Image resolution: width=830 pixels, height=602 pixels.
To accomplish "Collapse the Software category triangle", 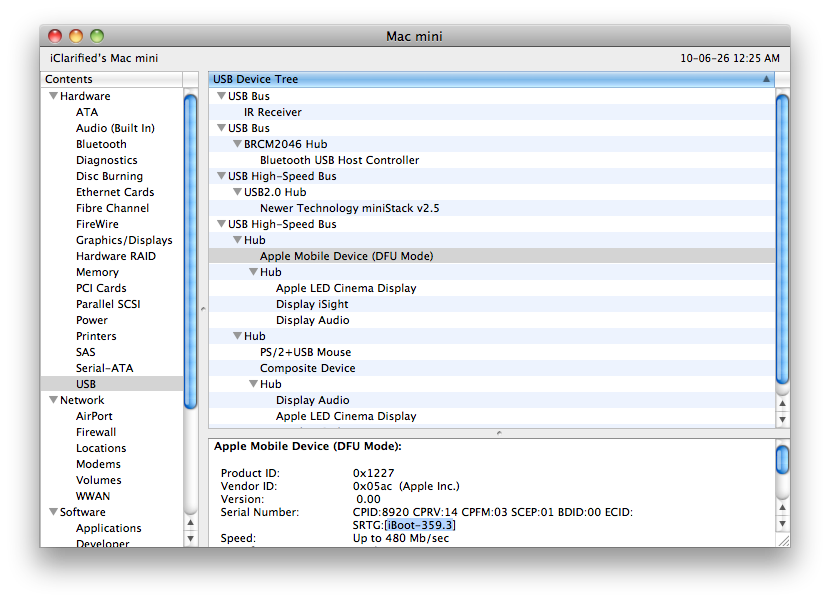I will click(52, 513).
